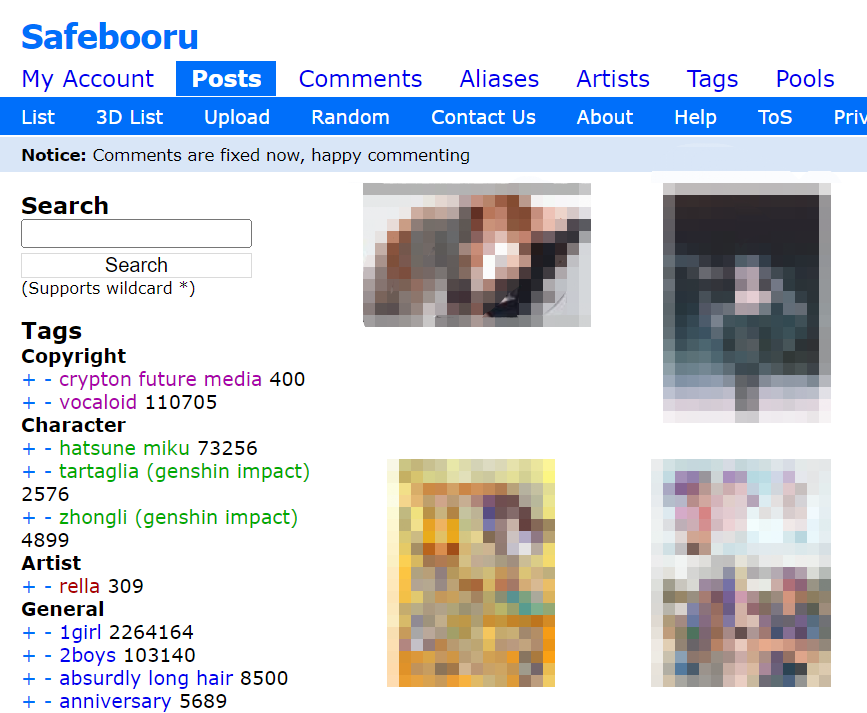Exclude crypton future media tag with minus
867x713 pixels.
pos(48,379)
